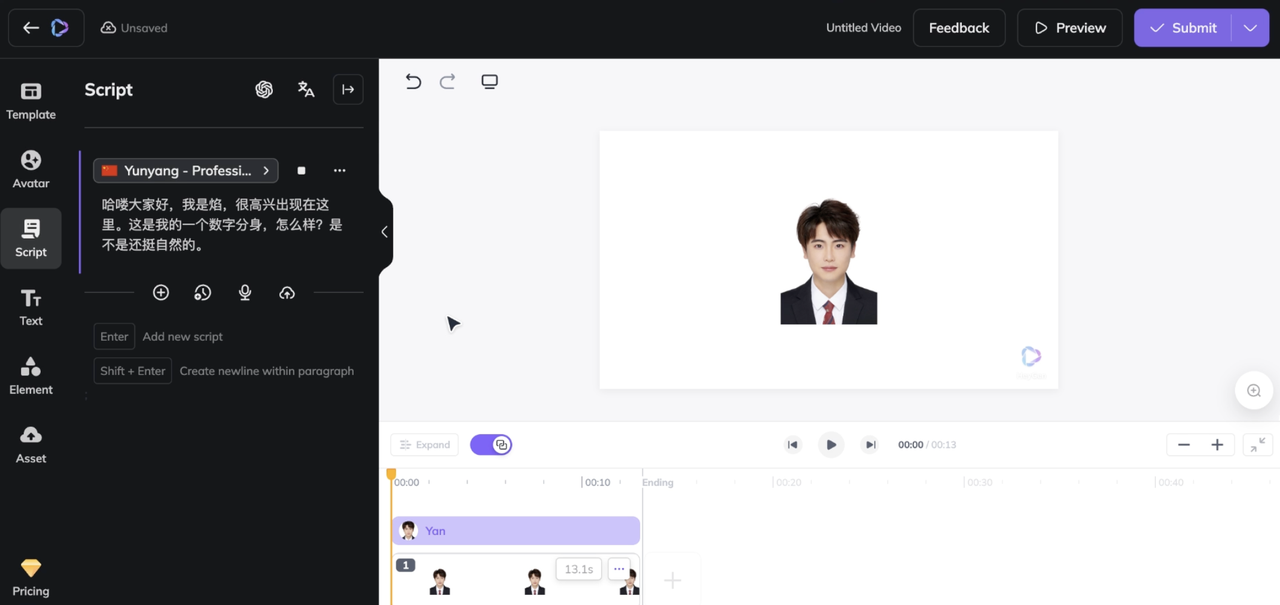Zoom in the timeline with plus
The width and height of the screenshot is (1280, 605).
pos(1217,445)
